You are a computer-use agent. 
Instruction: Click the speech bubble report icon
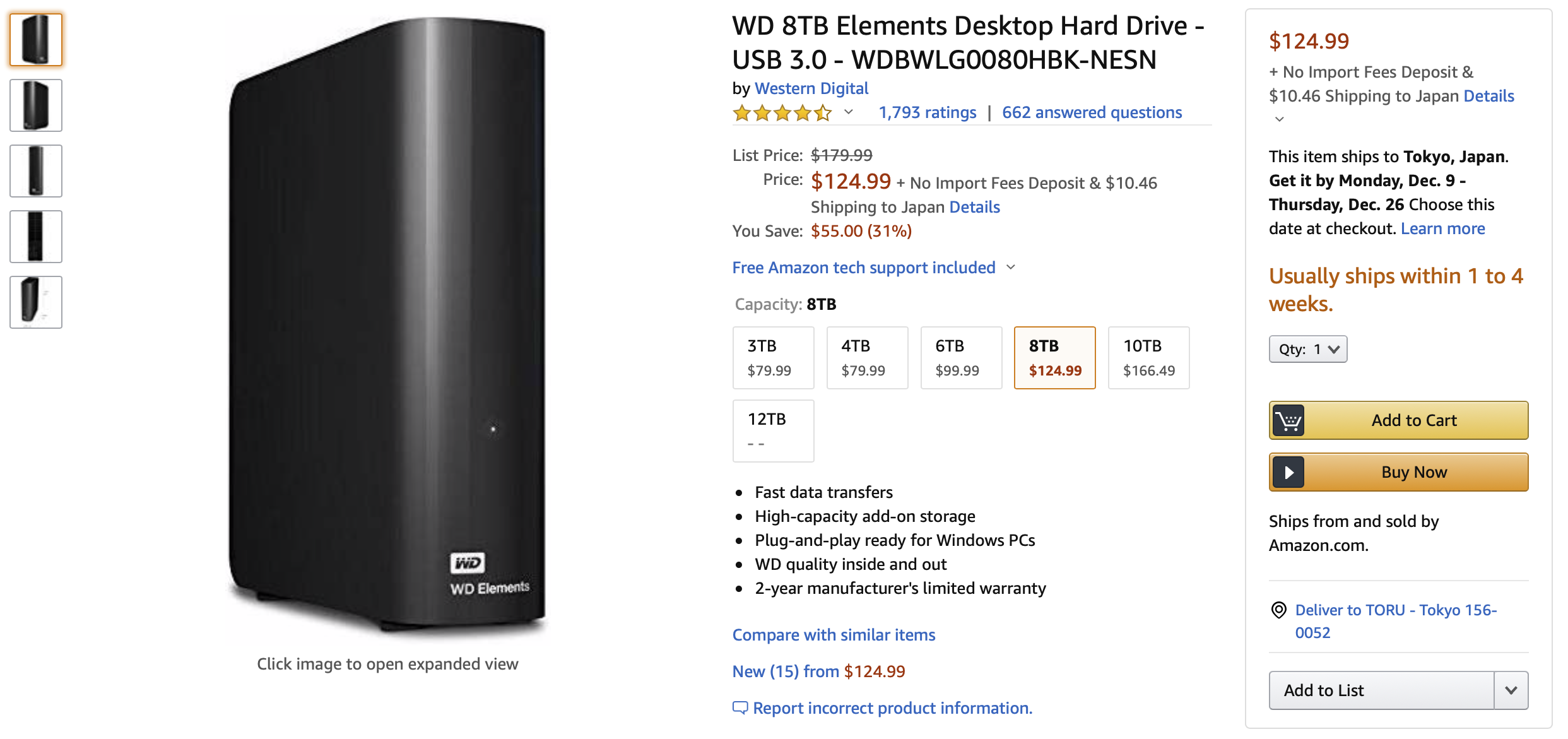pyautogui.click(x=740, y=708)
